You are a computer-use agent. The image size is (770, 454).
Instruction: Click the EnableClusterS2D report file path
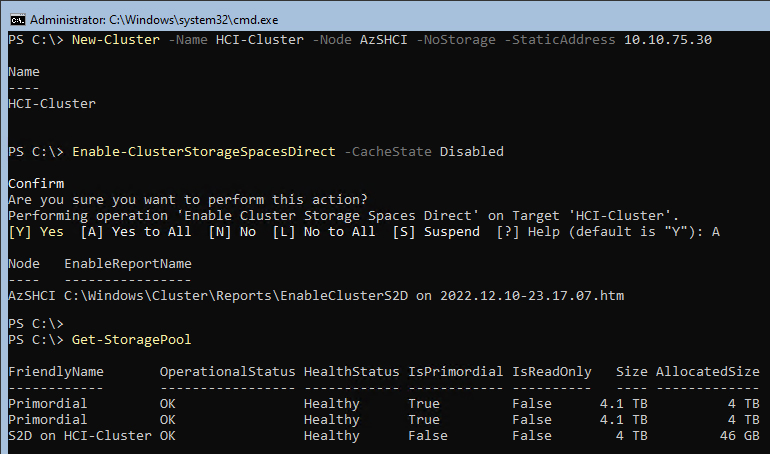[344, 295]
